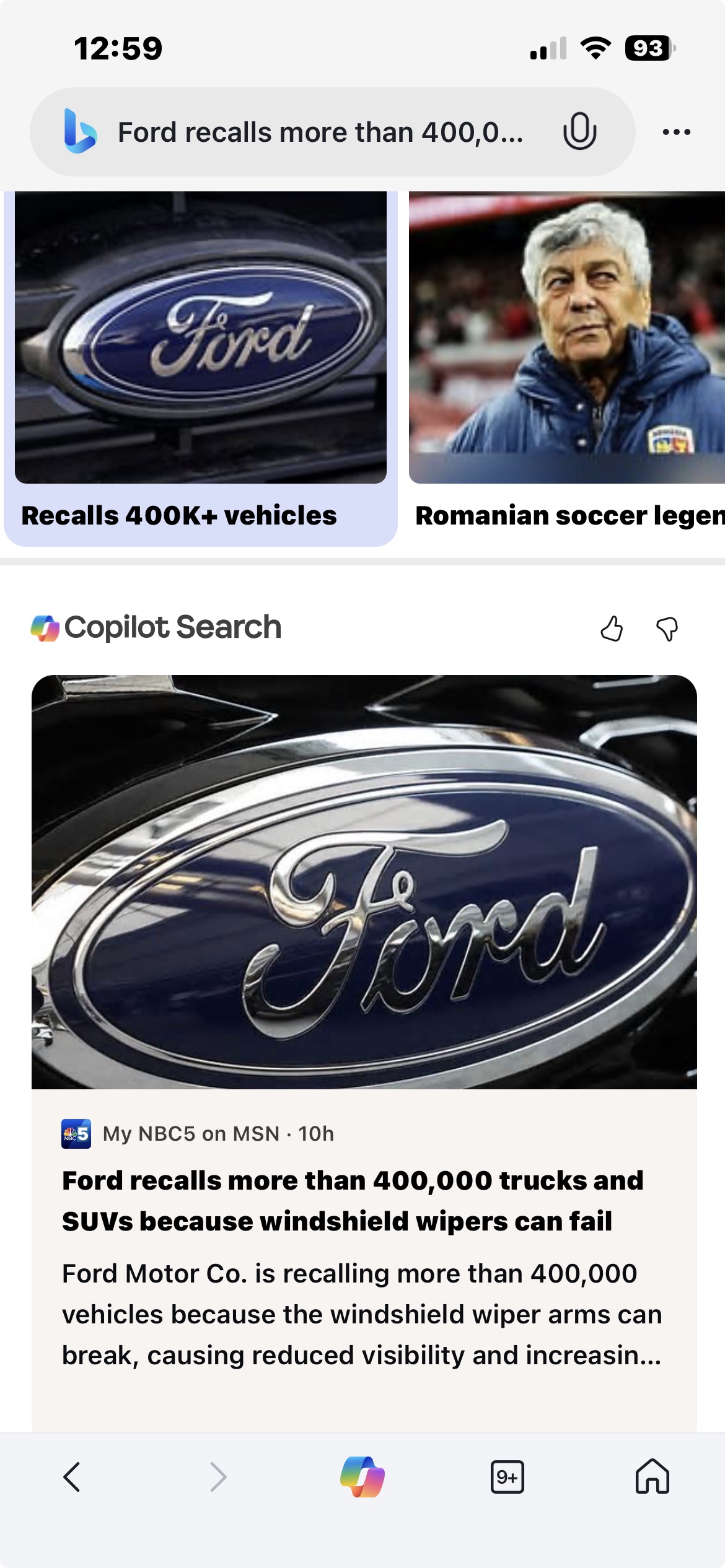This screenshot has height=1568, width=725.
Task: Go forward with the right arrow
Action: click(218, 1477)
